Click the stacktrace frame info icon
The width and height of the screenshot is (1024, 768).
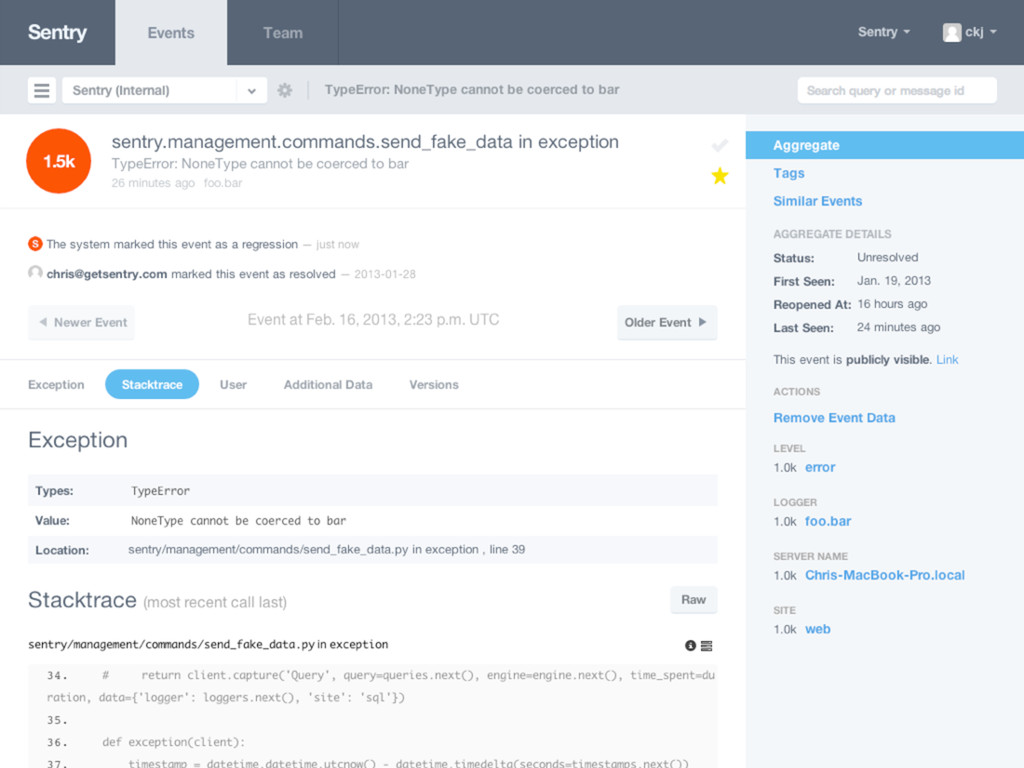pos(690,645)
